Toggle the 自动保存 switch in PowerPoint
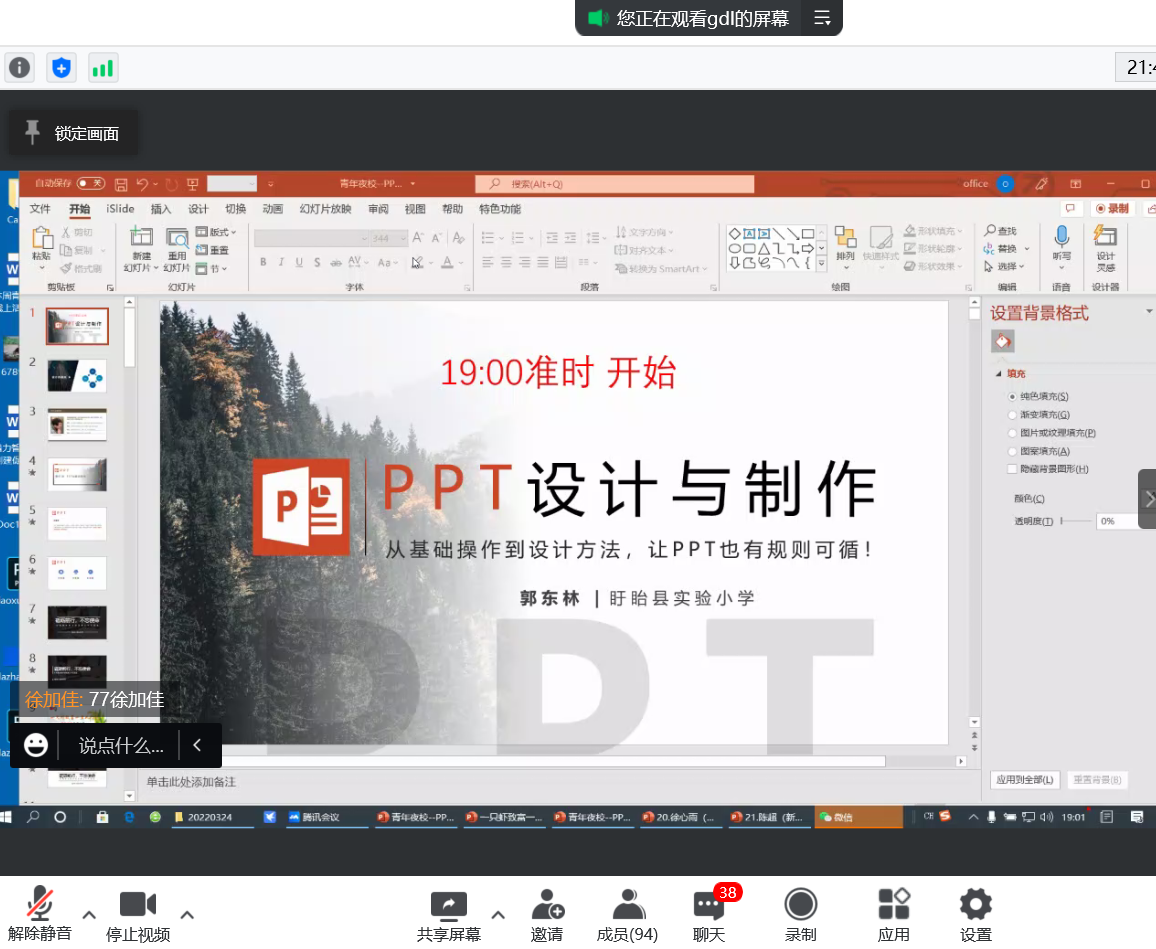The height and width of the screenshot is (949, 1156). click(91, 183)
